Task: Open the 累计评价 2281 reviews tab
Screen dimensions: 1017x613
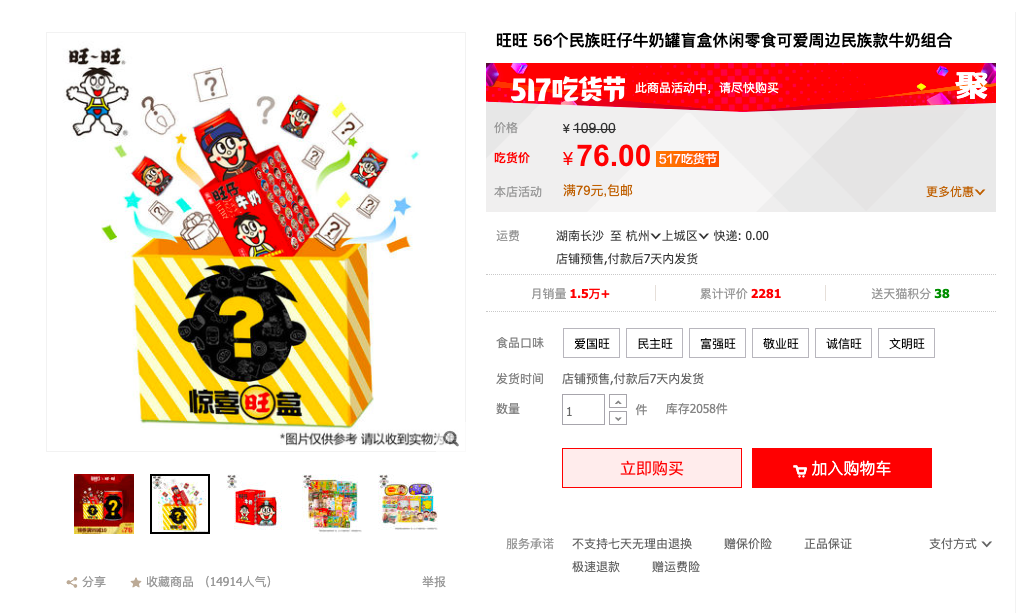Action: click(740, 294)
